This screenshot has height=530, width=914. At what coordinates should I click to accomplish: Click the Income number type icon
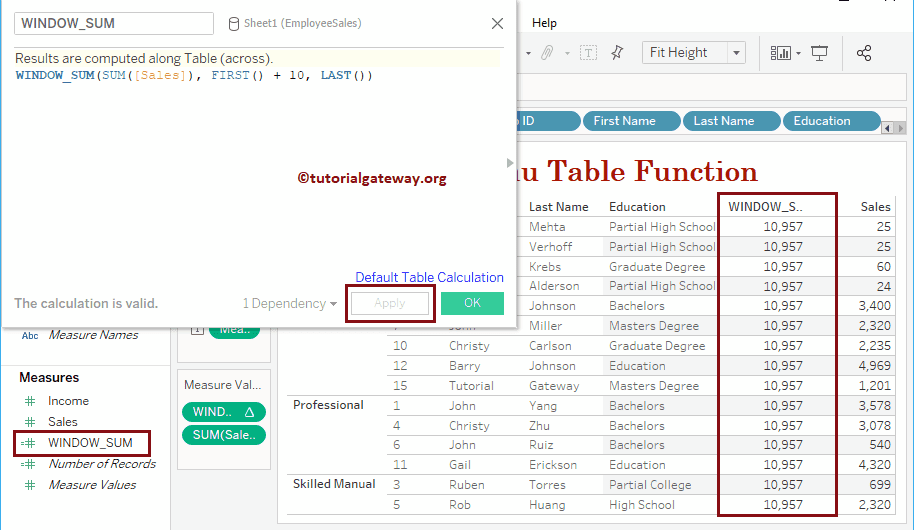click(30, 401)
